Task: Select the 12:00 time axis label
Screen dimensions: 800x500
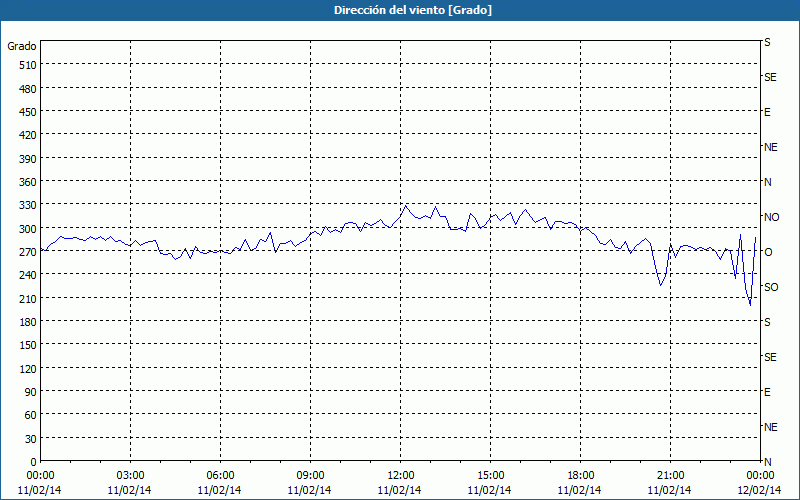Action: click(401, 476)
